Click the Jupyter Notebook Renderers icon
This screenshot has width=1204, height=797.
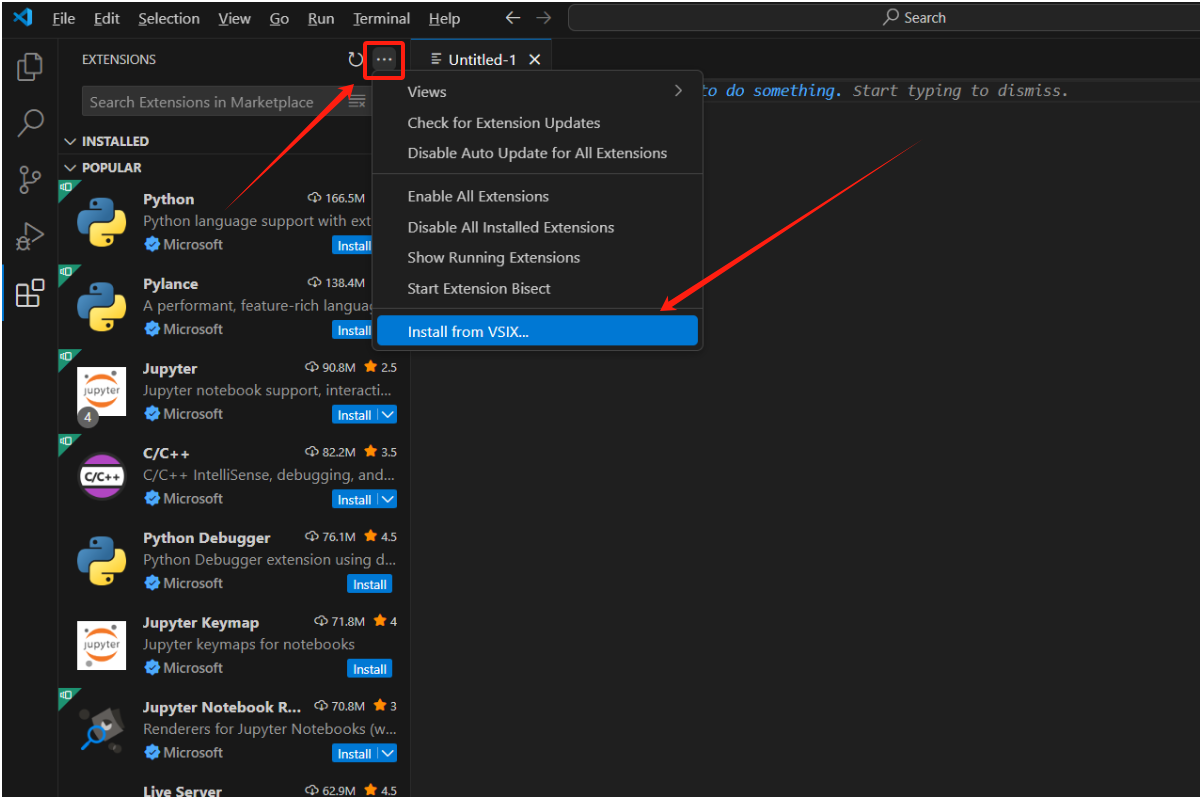[x=102, y=730]
